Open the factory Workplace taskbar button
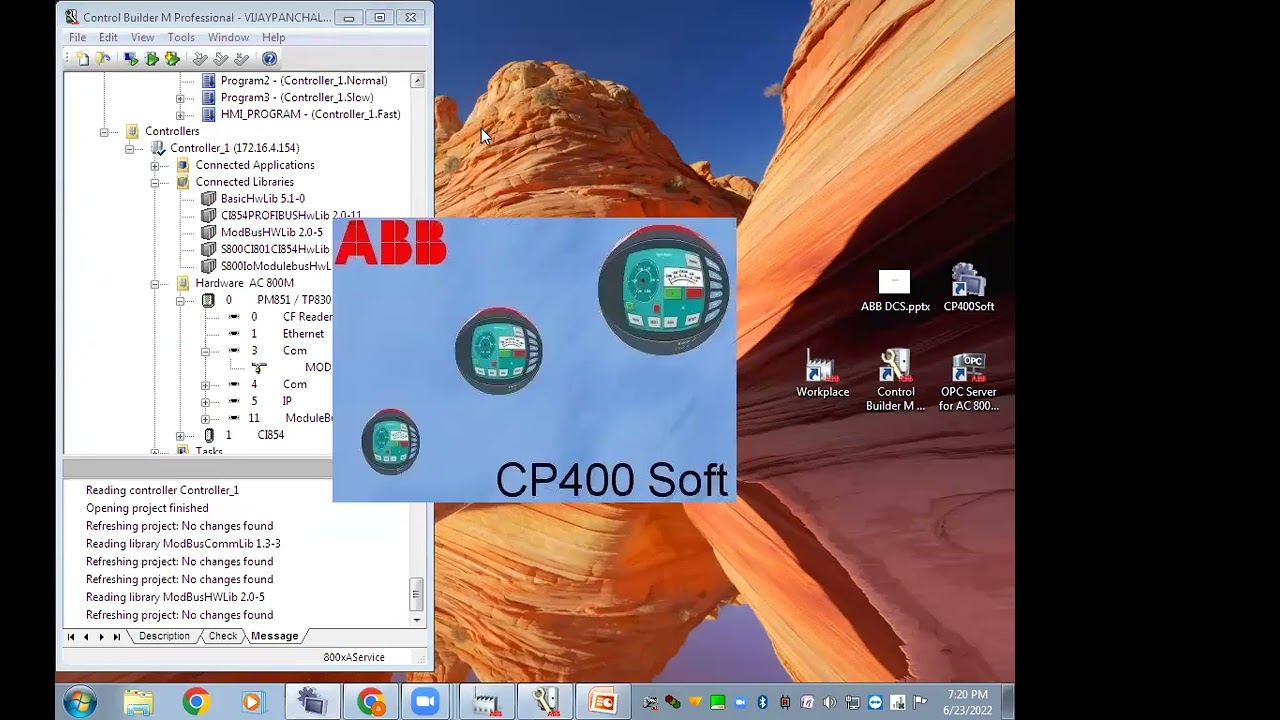The height and width of the screenshot is (720, 1280). tap(488, 702)
